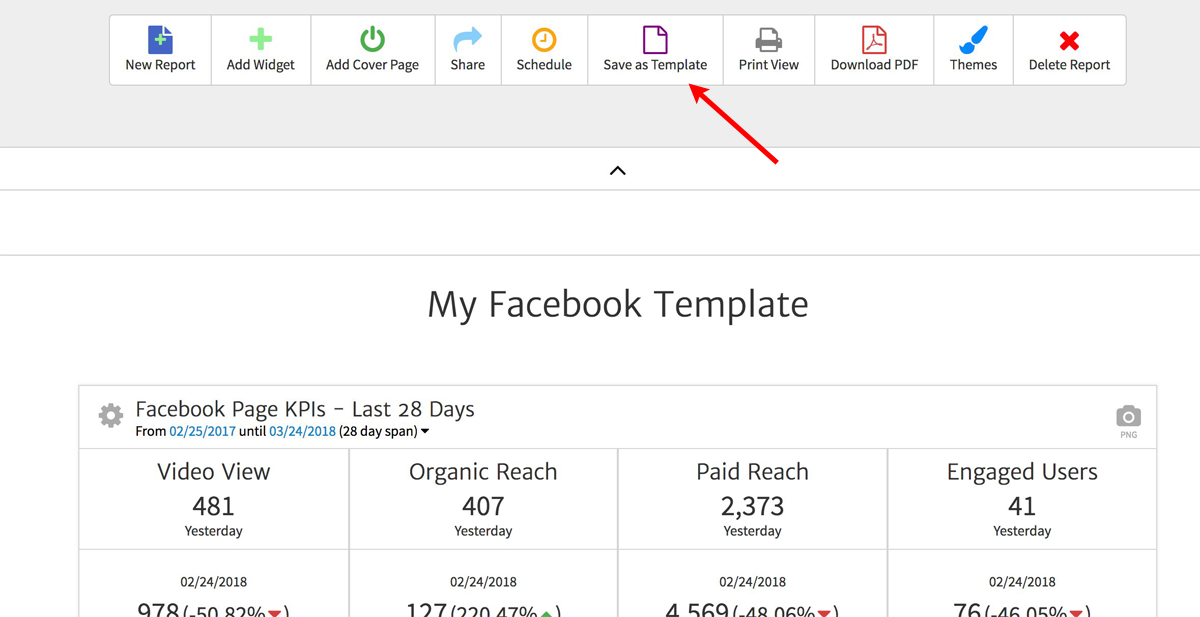Open Themes with the paintbrush icon
This screenshot has width=1200, height=617.
point(973,41)
